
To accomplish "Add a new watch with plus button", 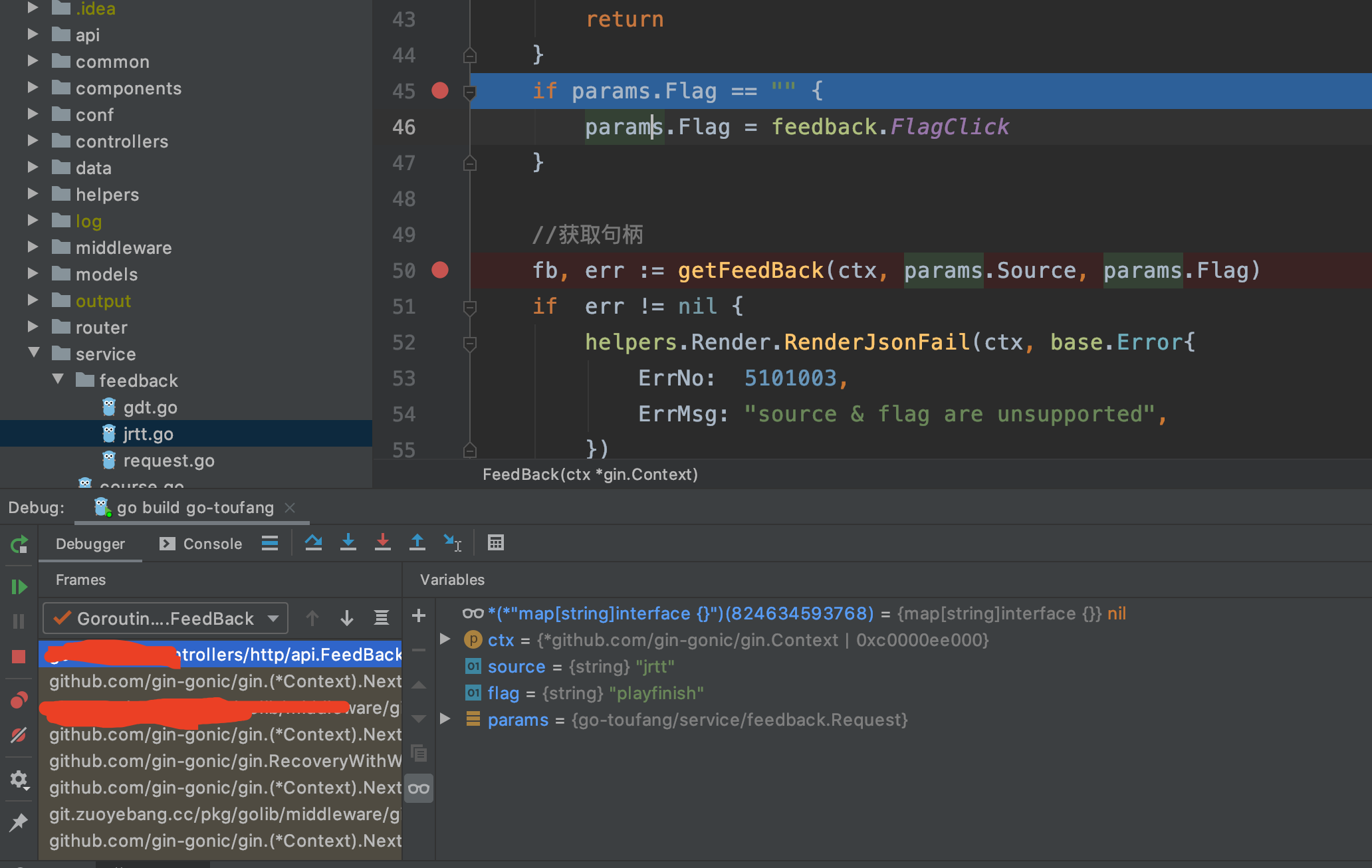I will tap(419, 615).
